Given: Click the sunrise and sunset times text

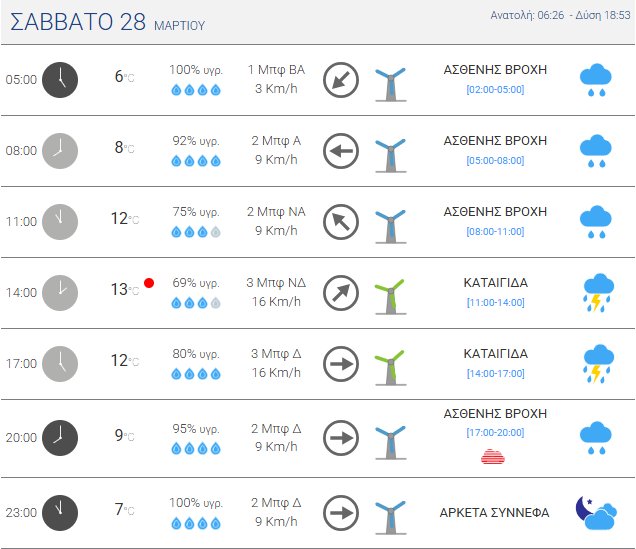Looking at the screenshot, I should tap(561, 15).
